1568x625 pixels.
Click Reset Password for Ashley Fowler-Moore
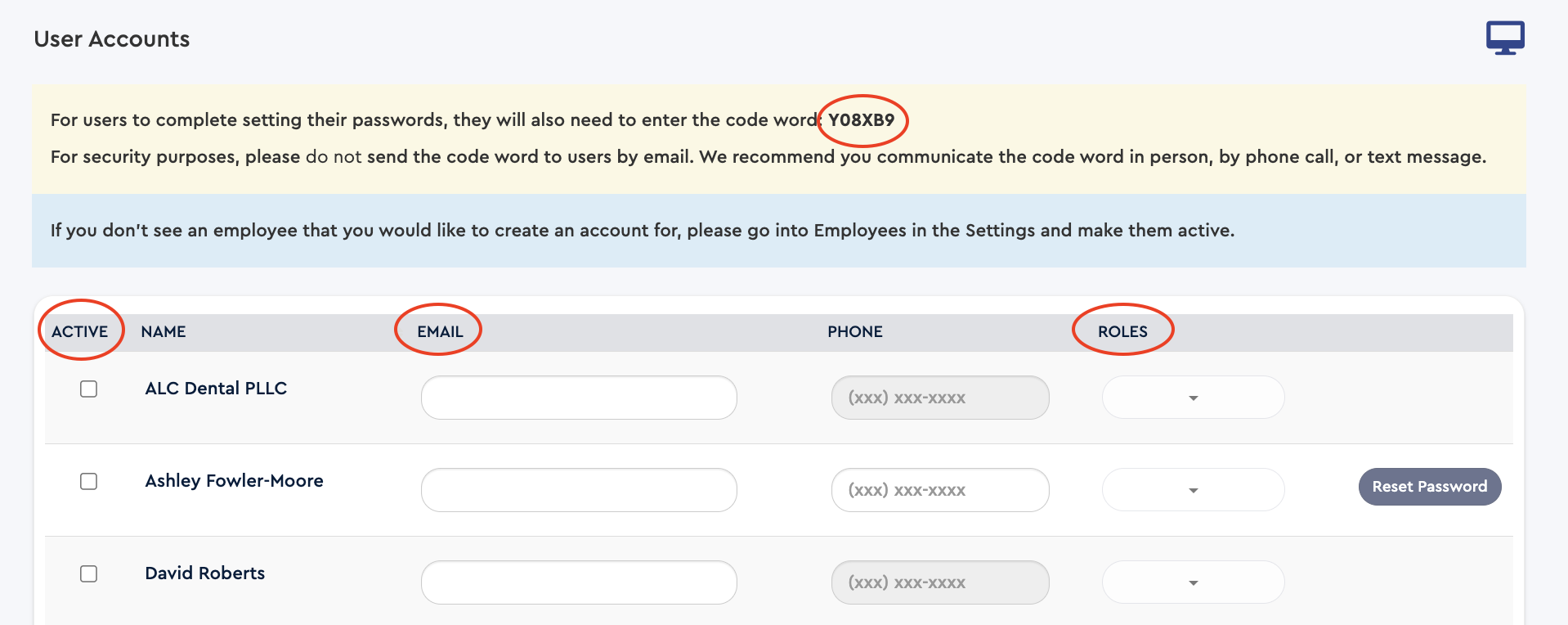pyautogui.click(x=1430, y=487)
